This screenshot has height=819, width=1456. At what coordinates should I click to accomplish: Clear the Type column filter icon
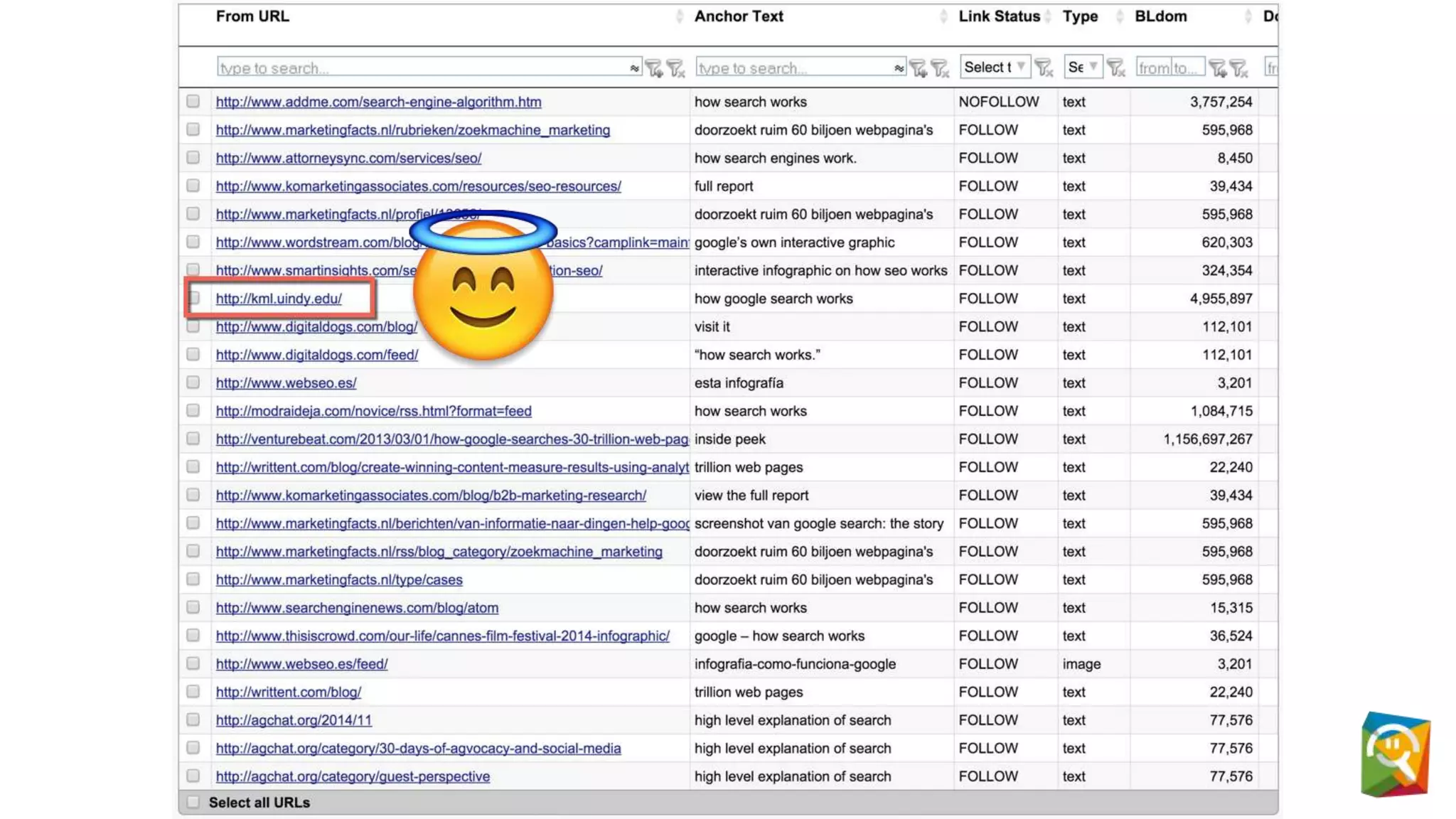1115,68
